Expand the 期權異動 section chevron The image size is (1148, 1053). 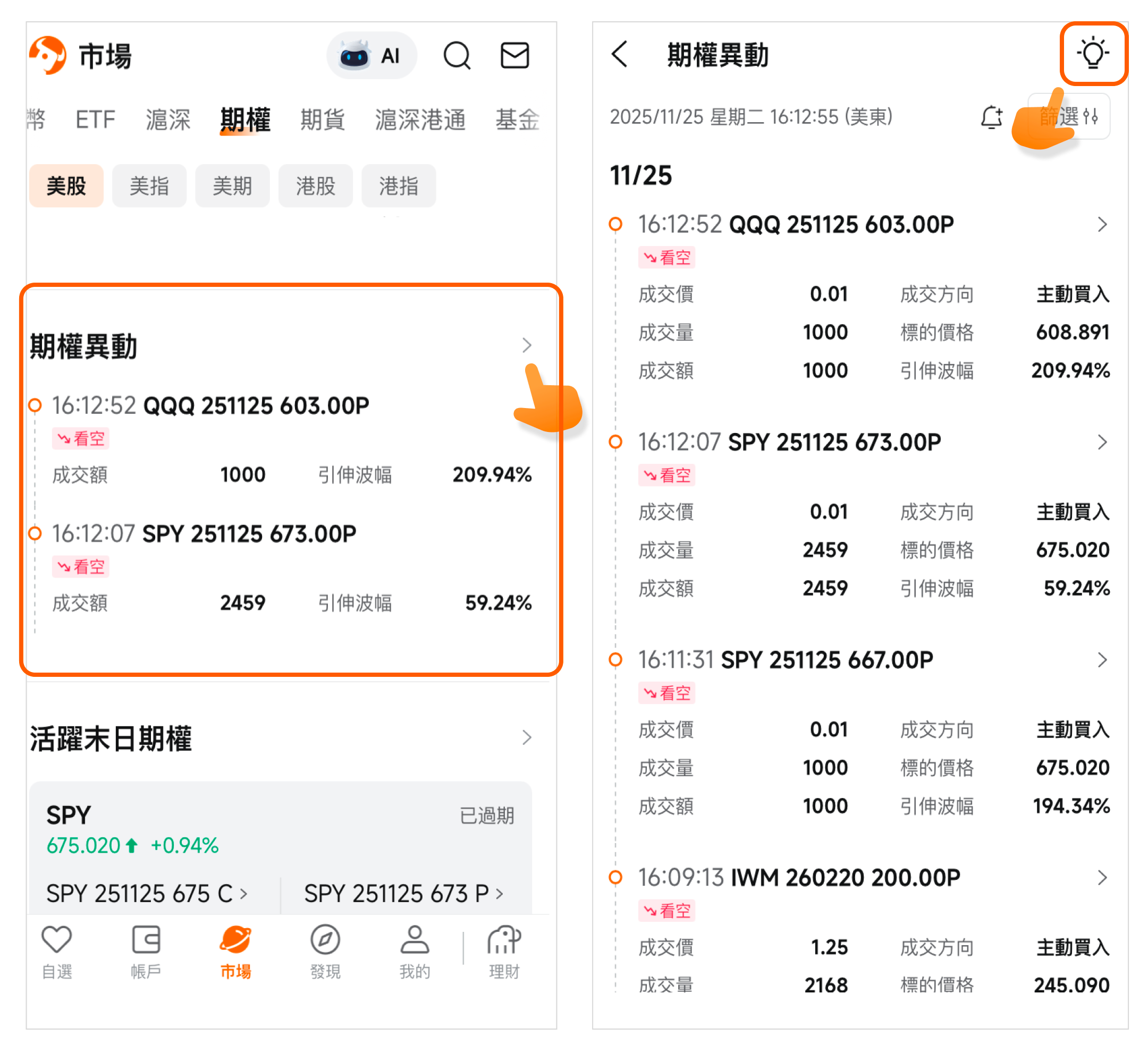click(x=527, y=345)
